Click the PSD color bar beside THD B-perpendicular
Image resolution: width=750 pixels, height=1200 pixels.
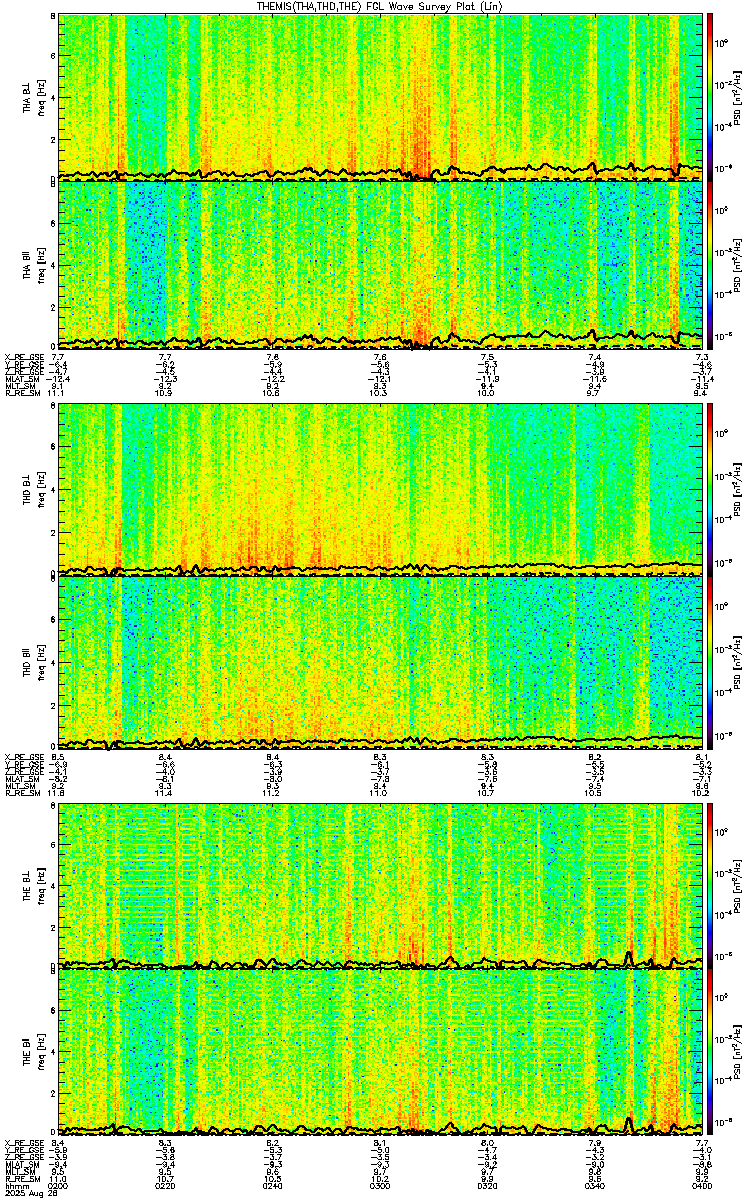tap(711, 490)
